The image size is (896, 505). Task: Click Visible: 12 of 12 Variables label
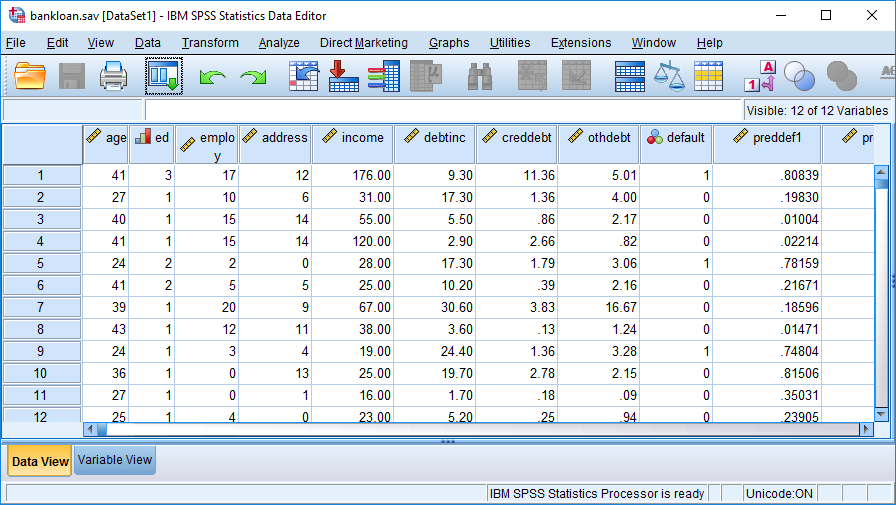[x=818, y=110]
